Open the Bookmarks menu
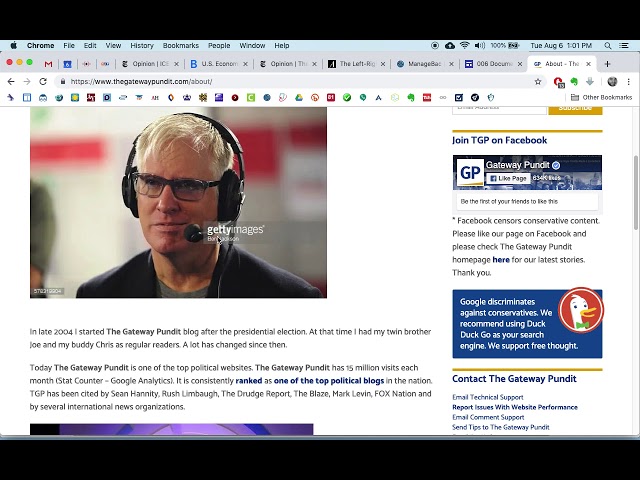640x480 pixels. click(x=181, y=46)
